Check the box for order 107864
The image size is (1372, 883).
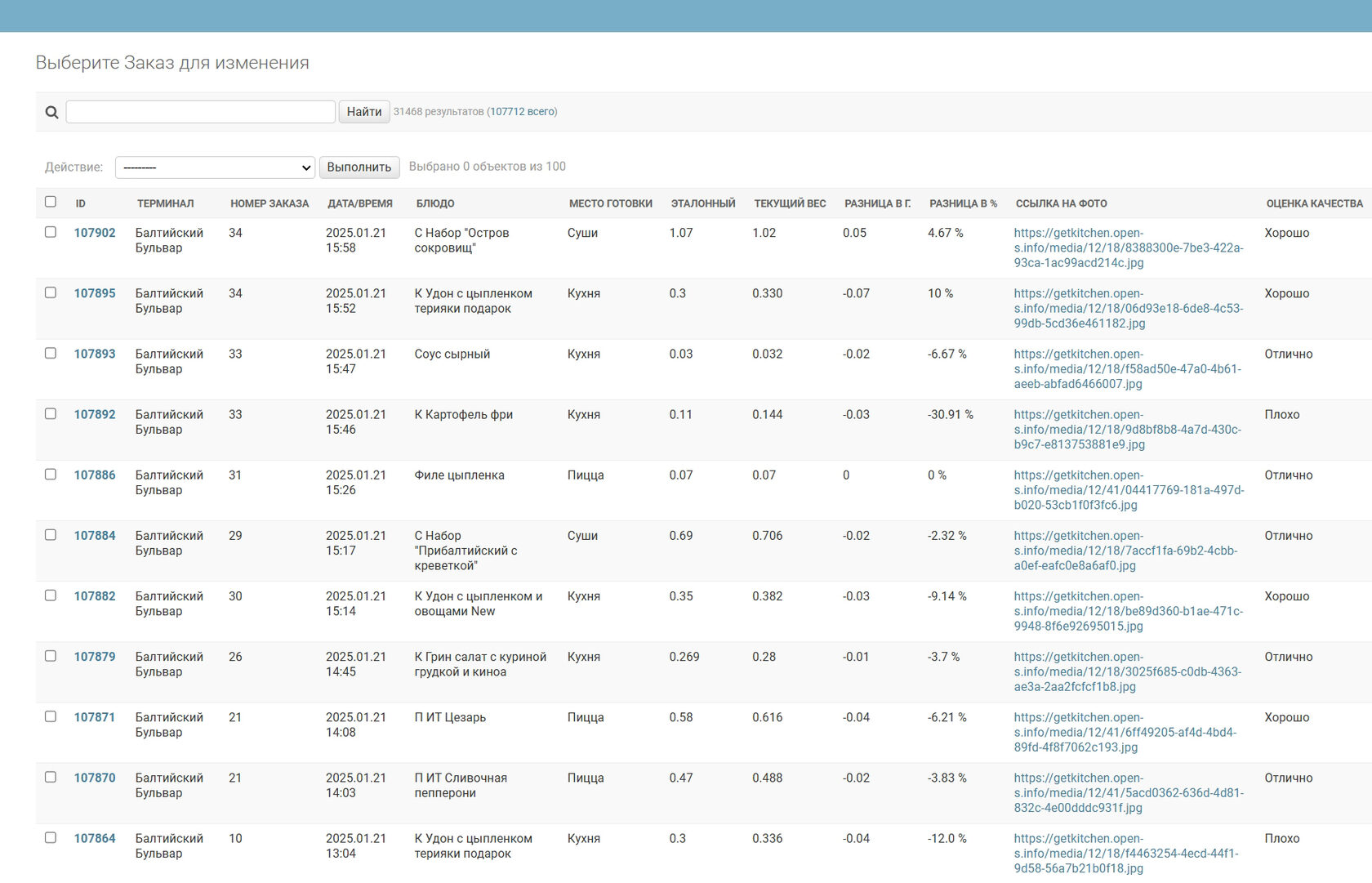(x=51, y=836)
